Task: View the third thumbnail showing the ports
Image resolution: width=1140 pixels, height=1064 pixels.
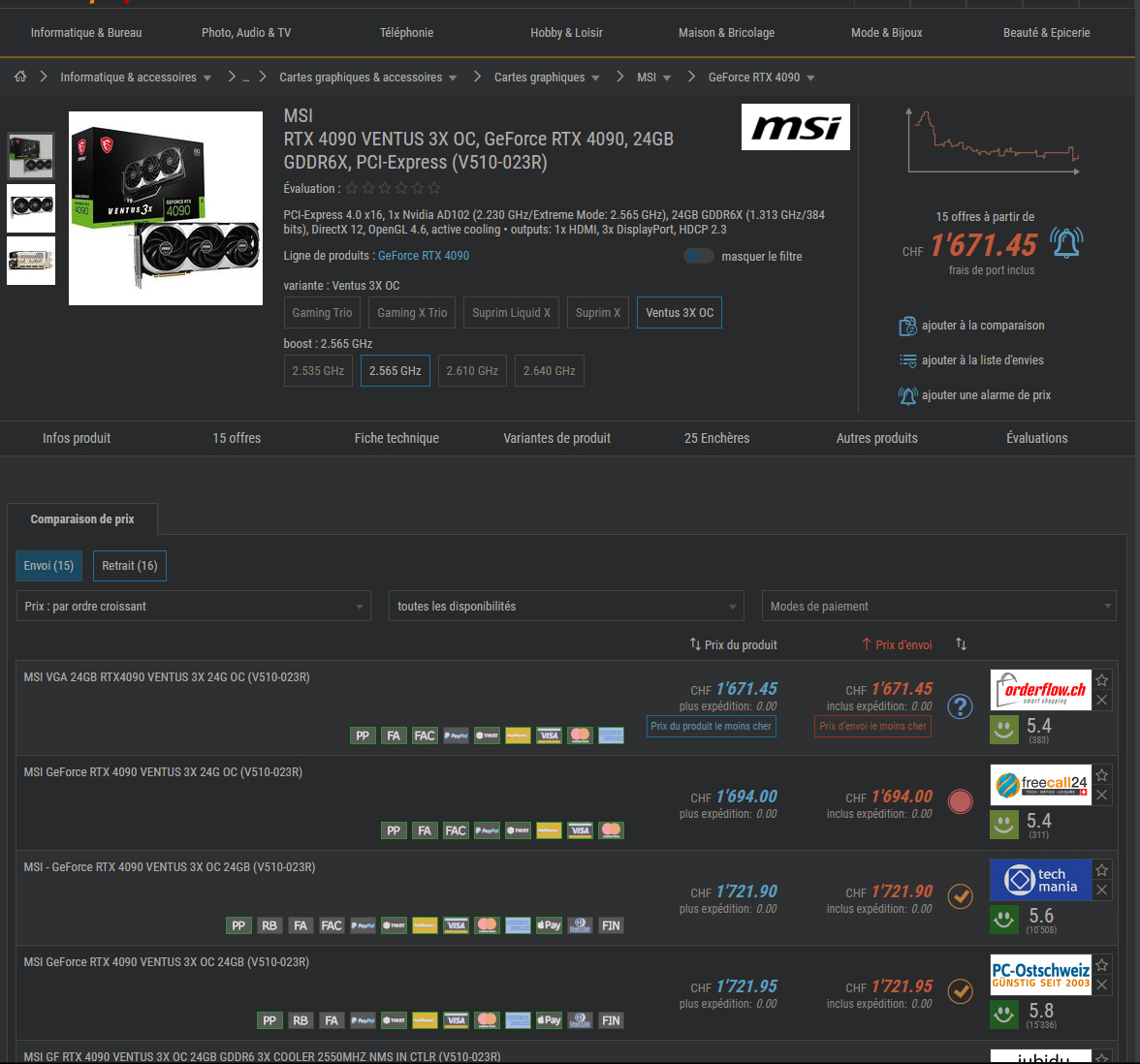Action: click(x=31, y=260)
